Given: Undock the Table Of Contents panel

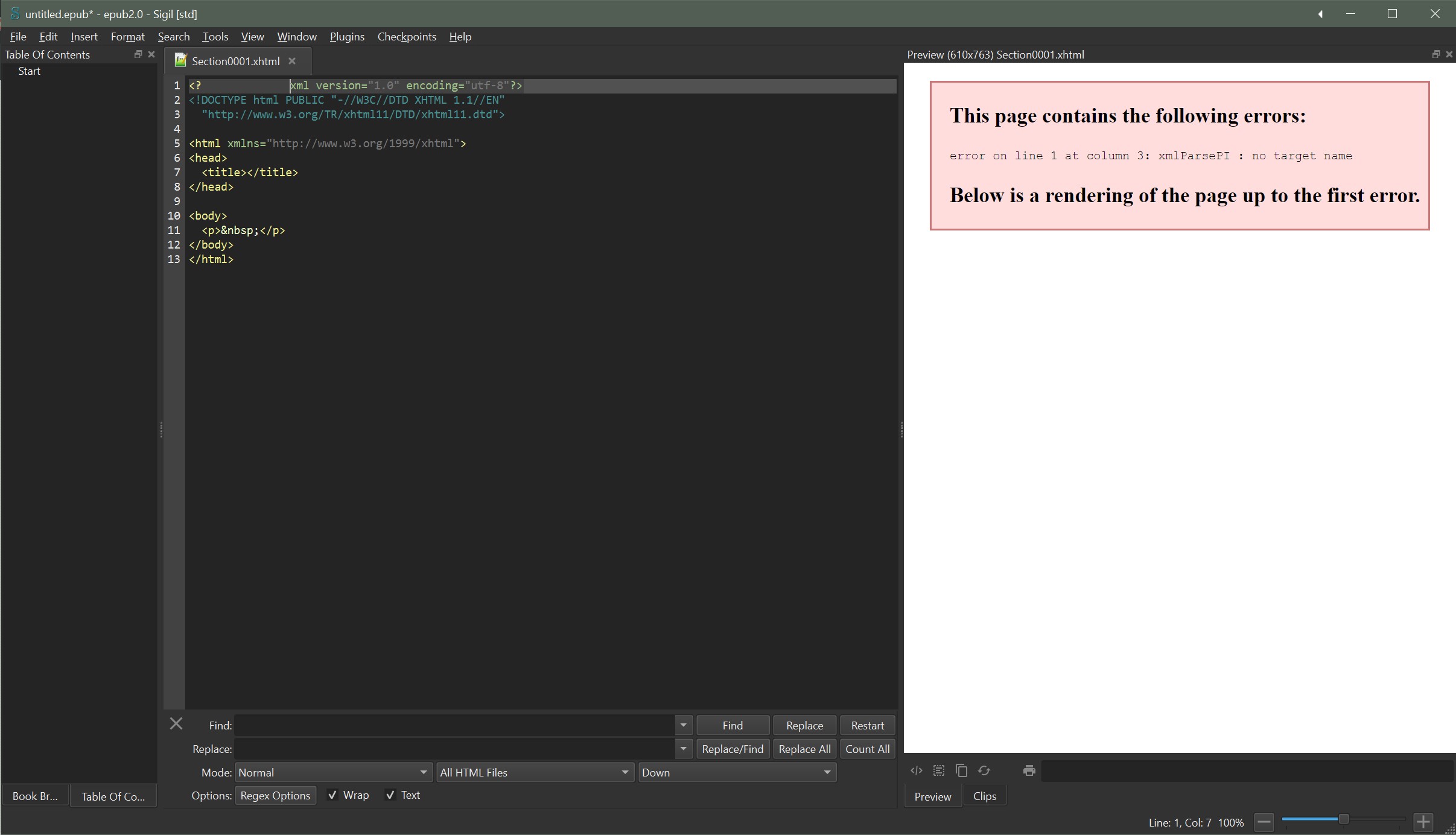Looking at the screenshot, I should click(x=138, y=54).
